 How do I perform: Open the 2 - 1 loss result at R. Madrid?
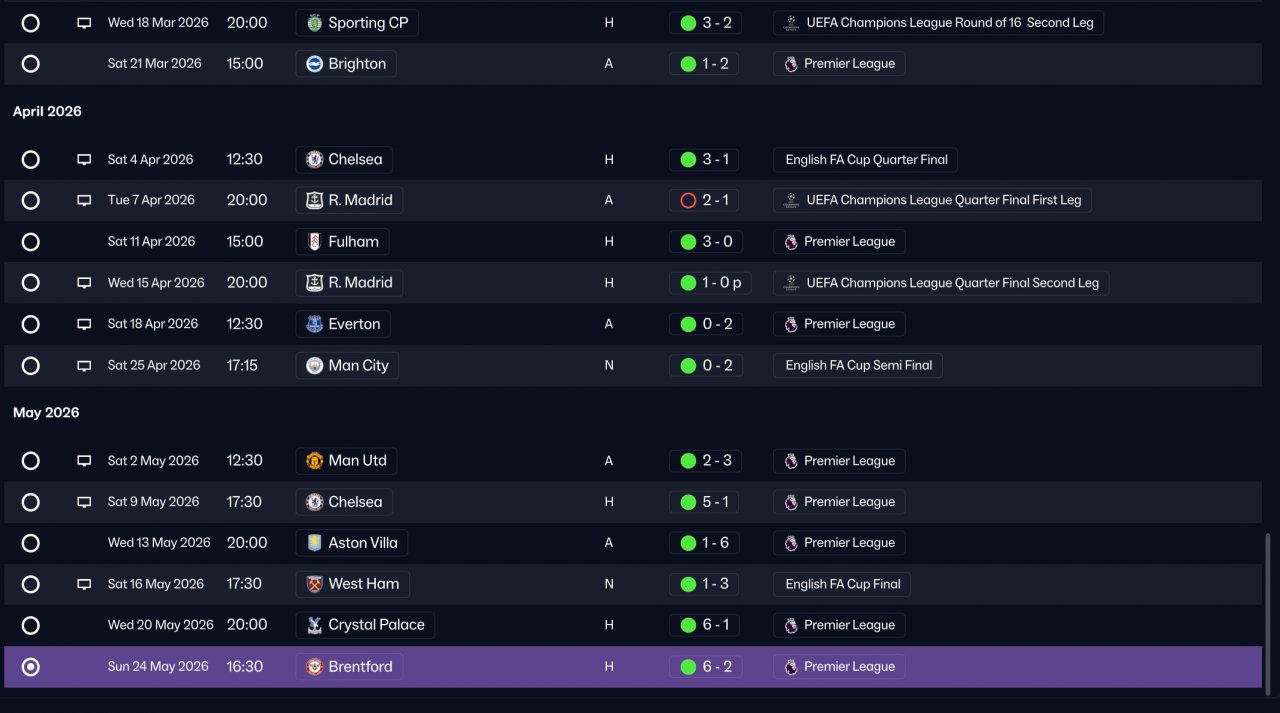click(706, 200)
